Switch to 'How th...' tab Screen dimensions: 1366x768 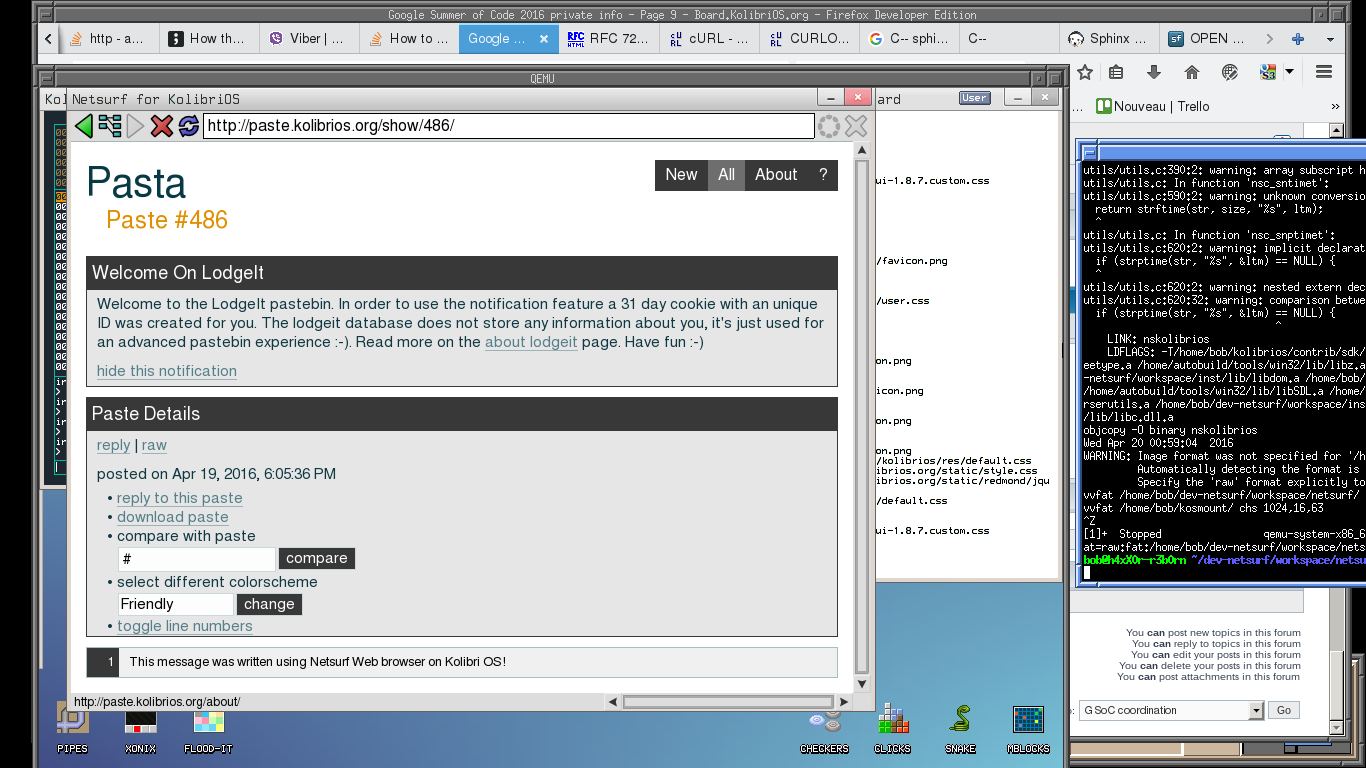tap(210, 39)
